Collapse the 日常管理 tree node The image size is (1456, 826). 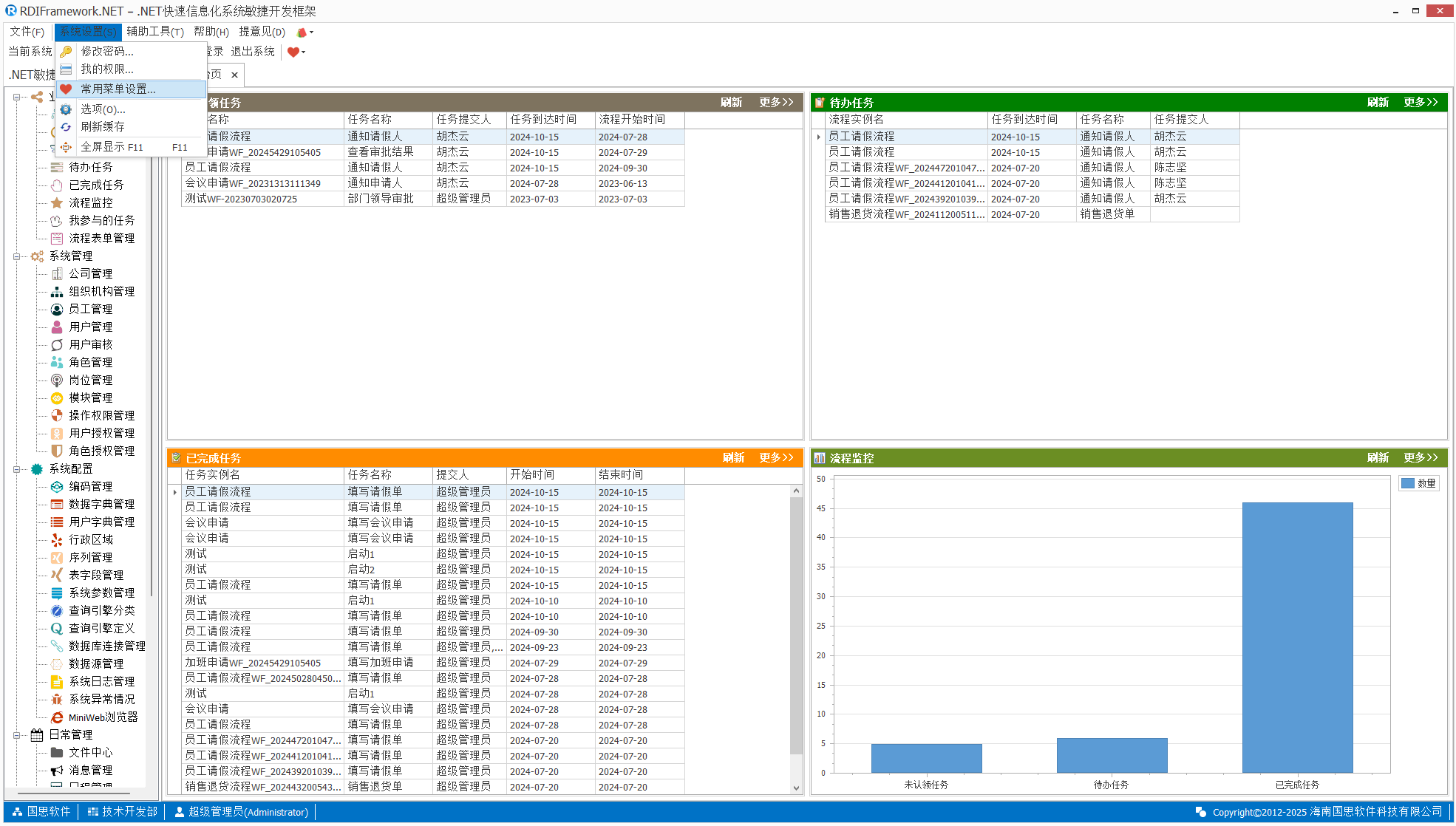point(16,735)
